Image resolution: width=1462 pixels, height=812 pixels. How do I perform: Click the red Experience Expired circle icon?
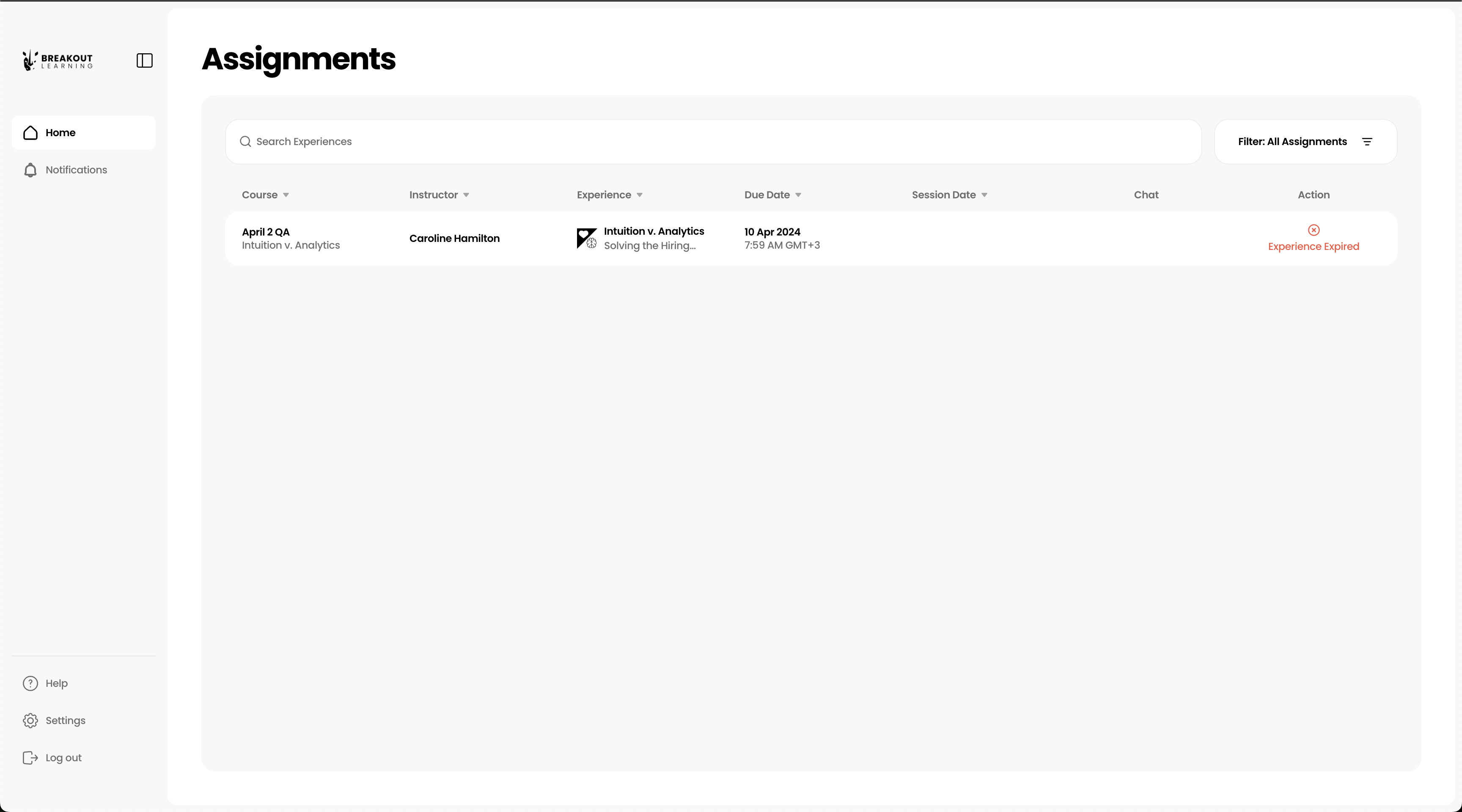click(x=1313, y=230)
